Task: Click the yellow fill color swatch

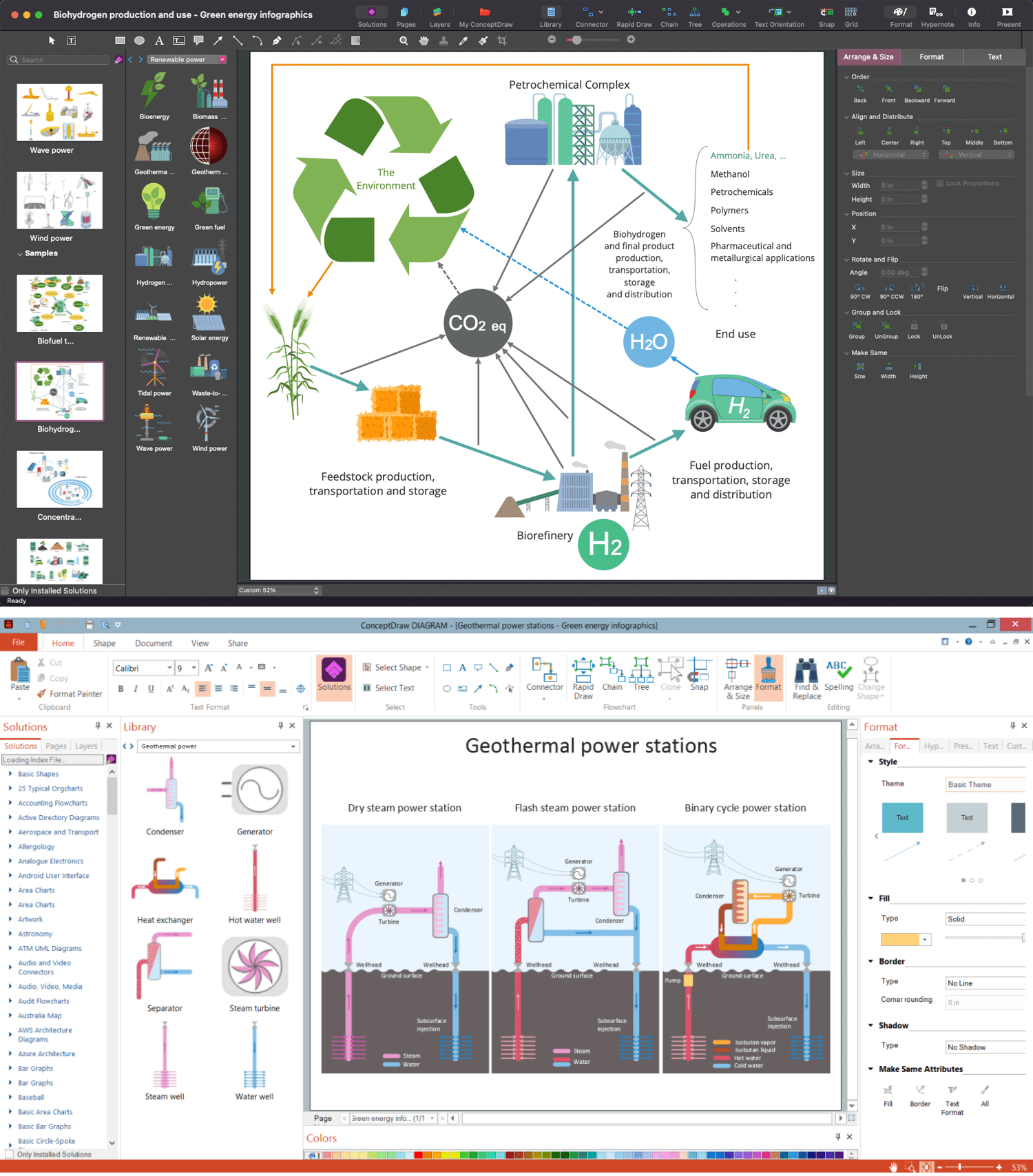Action: (900, 939)
